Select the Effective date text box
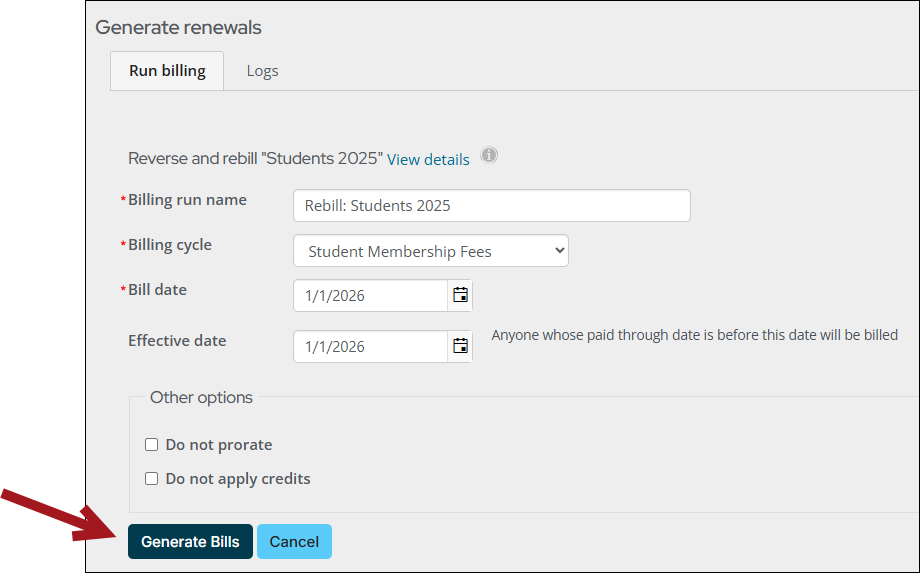Viewport: 920px width, 573px height. [370, 347]
